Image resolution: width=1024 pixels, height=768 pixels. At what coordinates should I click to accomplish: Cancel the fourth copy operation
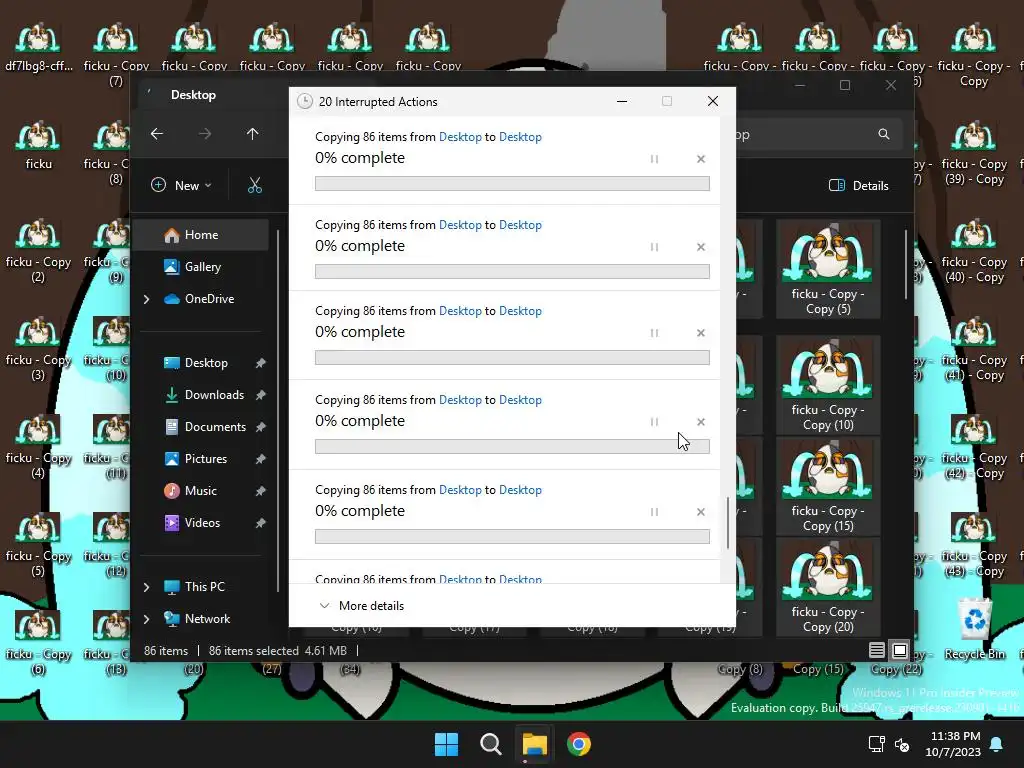click(701, 422)
